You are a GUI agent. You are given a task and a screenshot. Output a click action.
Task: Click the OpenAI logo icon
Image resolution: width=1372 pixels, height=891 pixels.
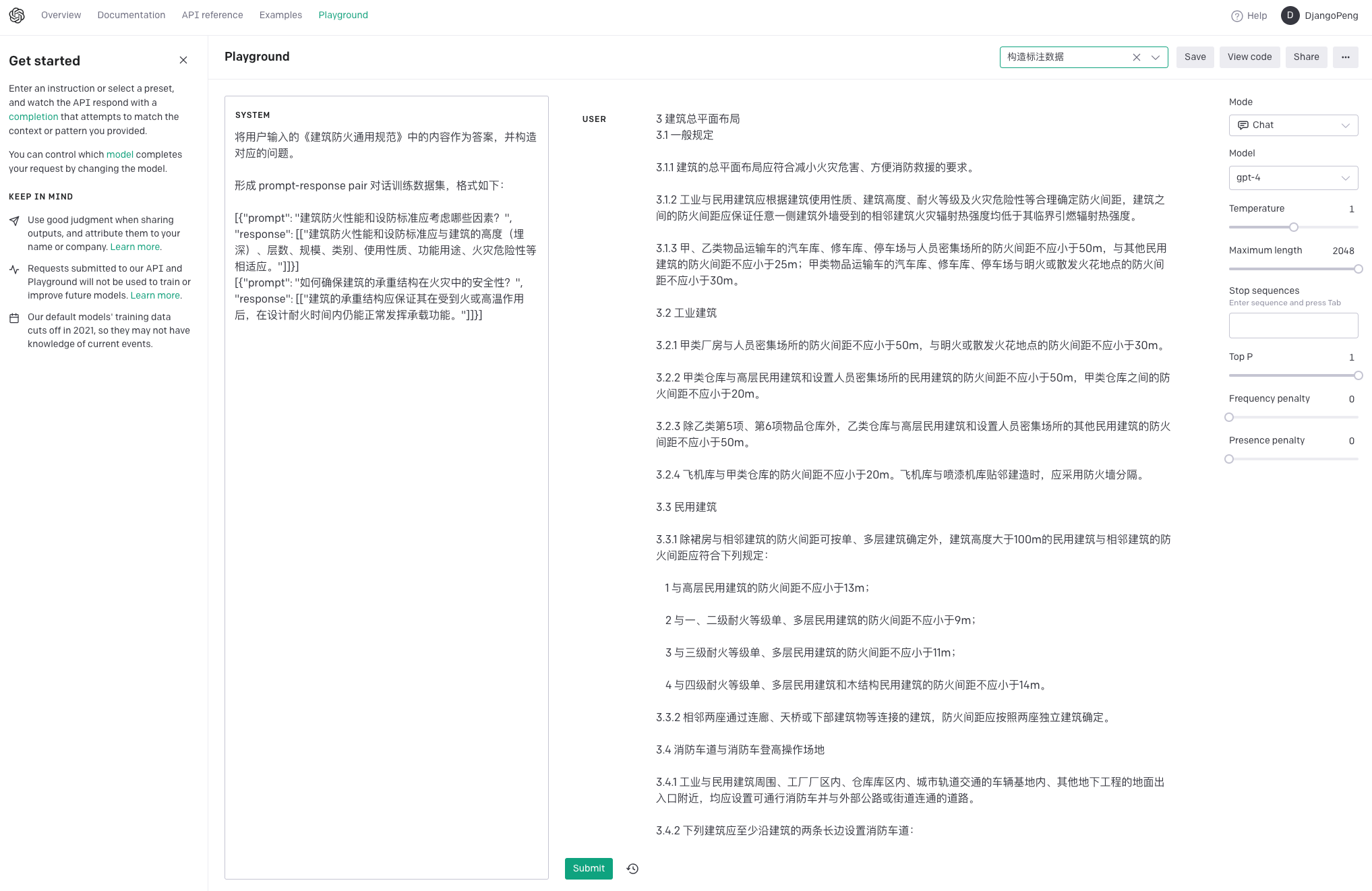coord(17,16)
